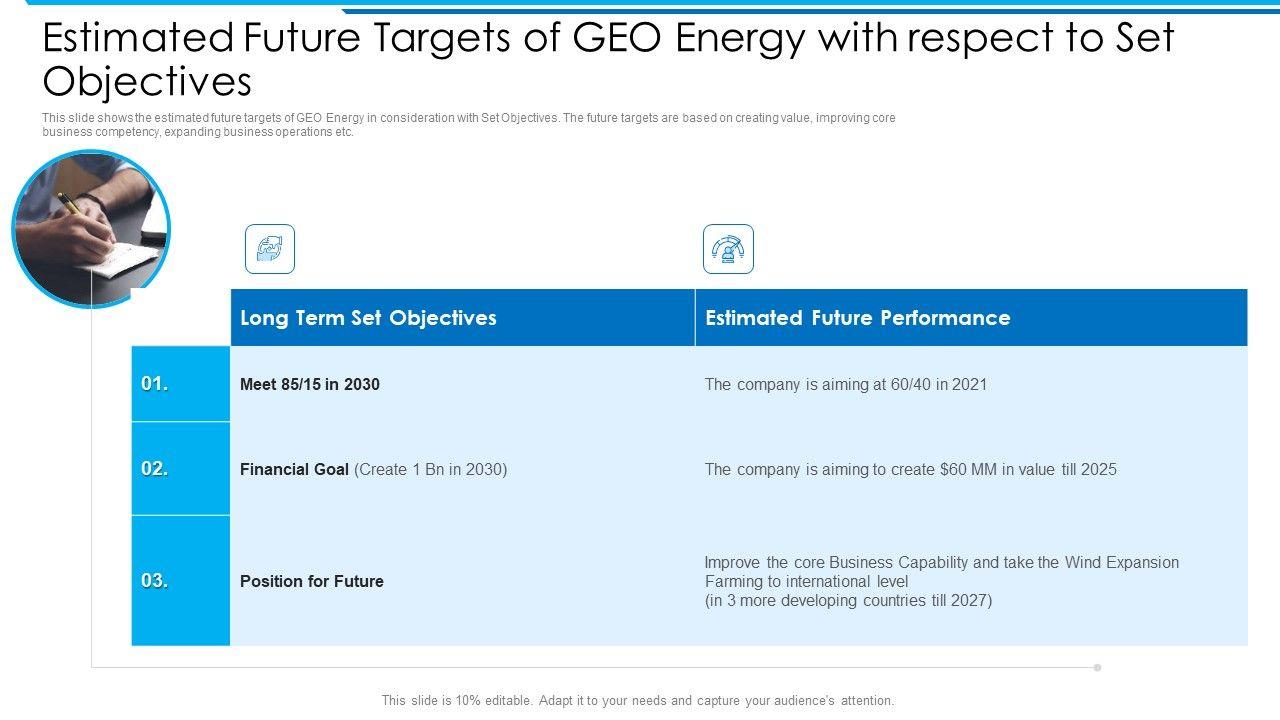
Task: Click the Wind Expansion Farming paragraph
Action: pos(941,581)
